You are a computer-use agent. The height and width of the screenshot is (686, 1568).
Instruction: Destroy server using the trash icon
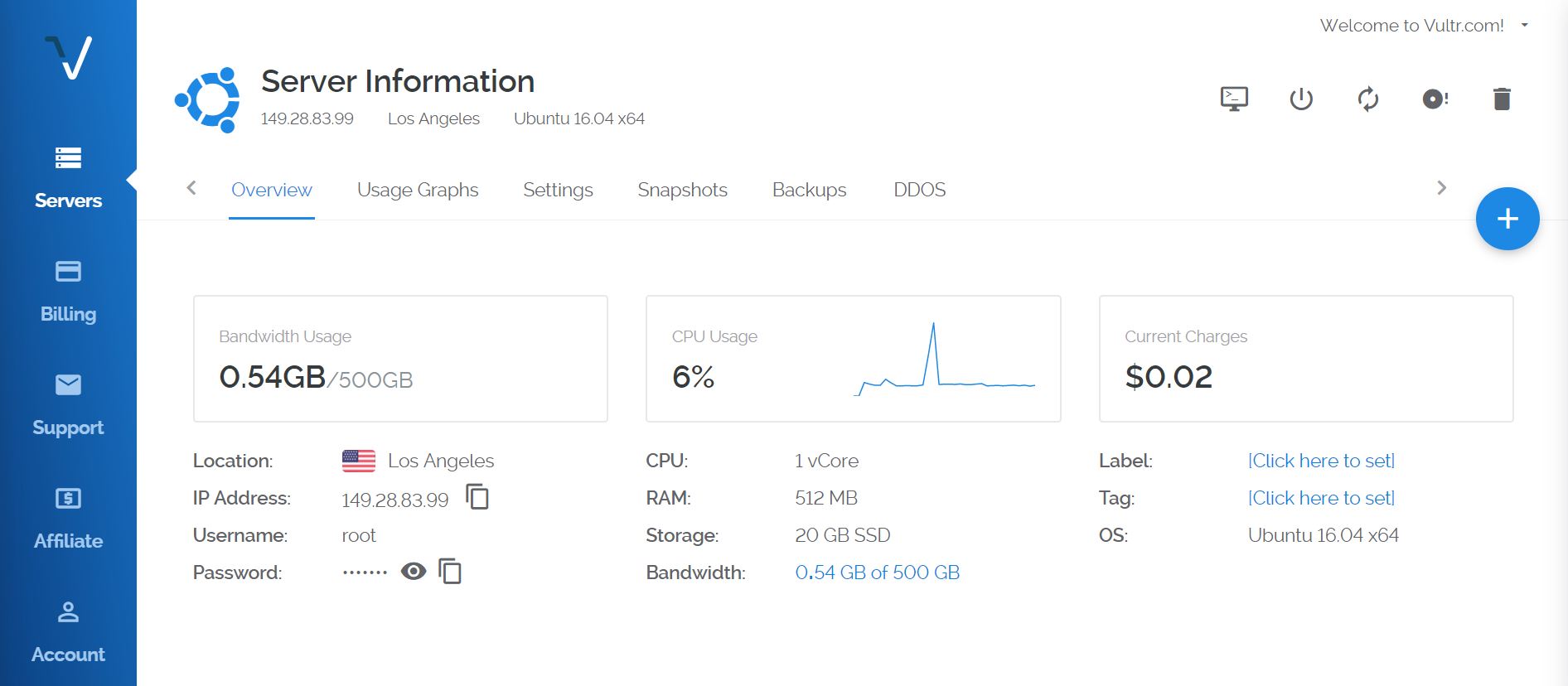1502,99
